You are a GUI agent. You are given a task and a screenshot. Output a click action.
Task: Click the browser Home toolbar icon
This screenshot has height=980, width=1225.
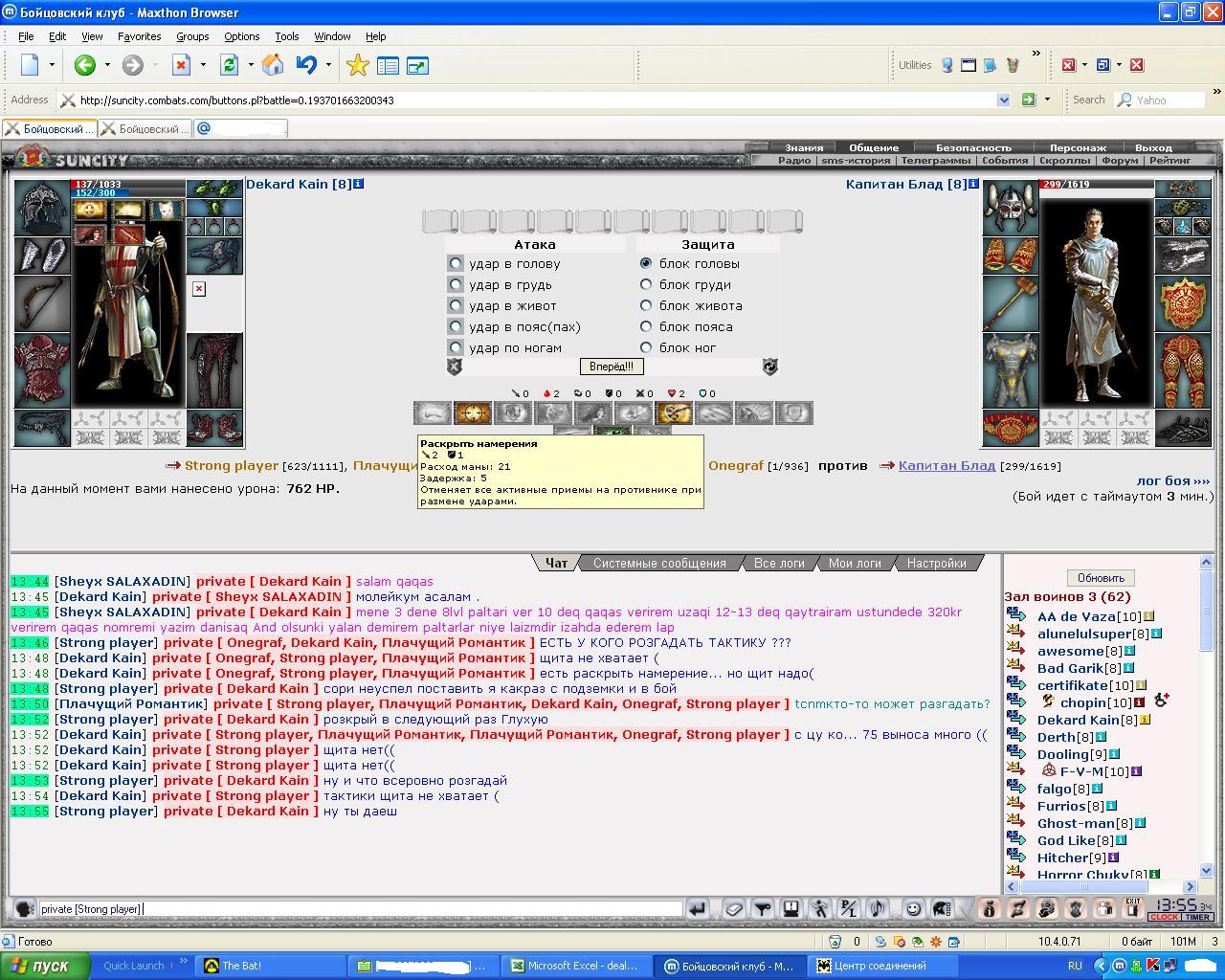[x=273, y=65]
